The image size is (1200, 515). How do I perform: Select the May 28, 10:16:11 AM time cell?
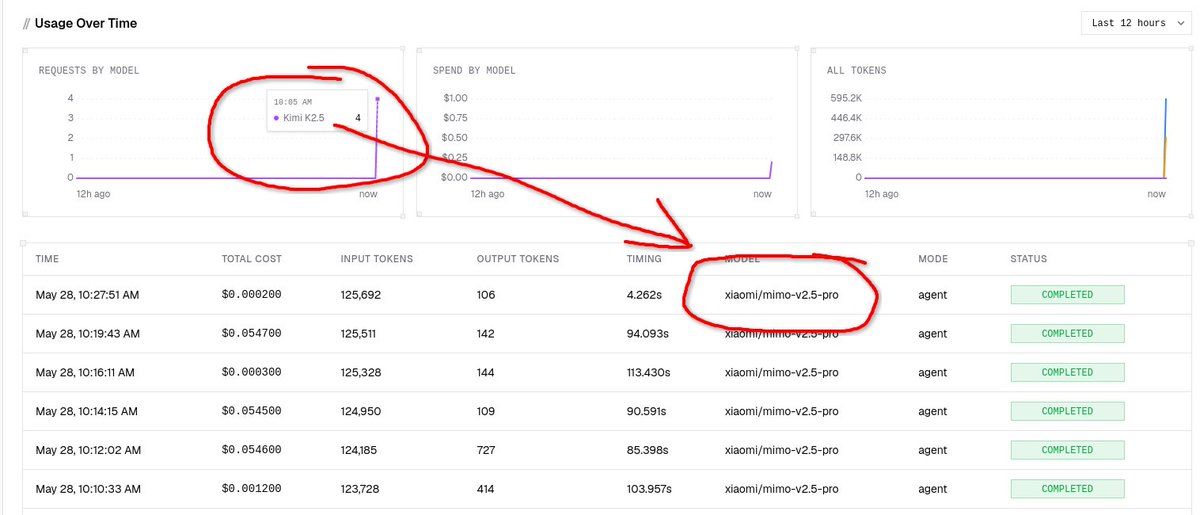pos(85,372)
